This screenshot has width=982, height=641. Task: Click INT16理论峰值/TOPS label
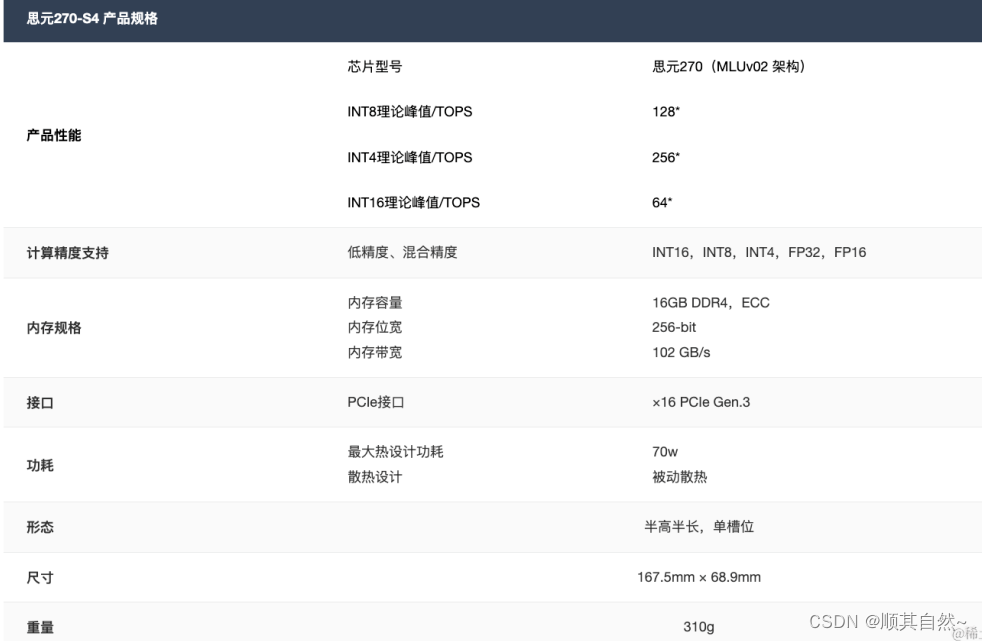(413, 202)
